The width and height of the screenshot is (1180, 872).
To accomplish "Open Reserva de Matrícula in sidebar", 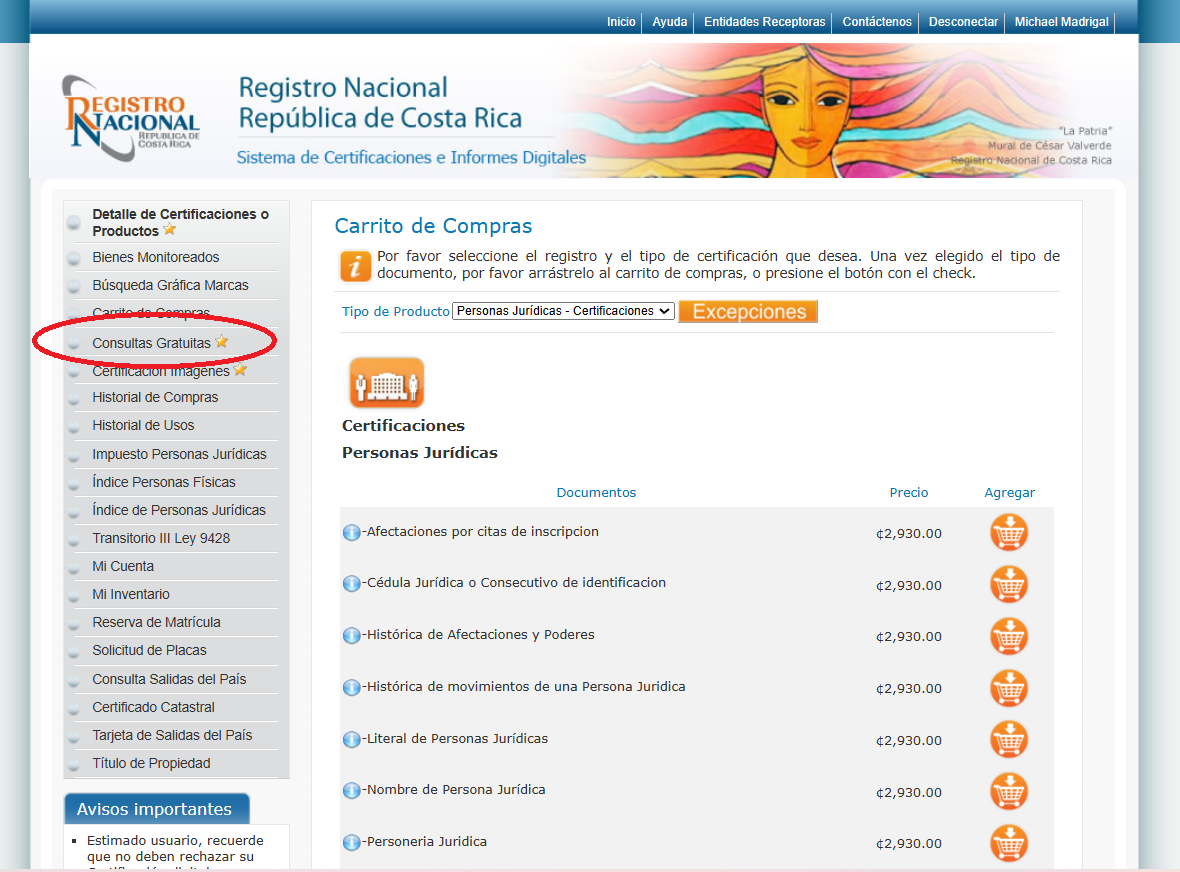I will point(157,622).
